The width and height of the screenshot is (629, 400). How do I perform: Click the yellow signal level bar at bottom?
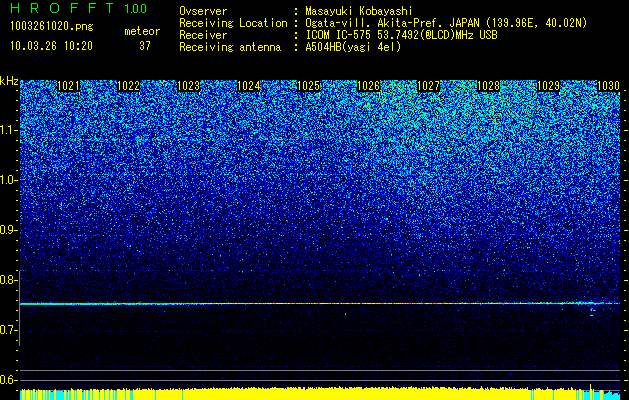point(320,394)
